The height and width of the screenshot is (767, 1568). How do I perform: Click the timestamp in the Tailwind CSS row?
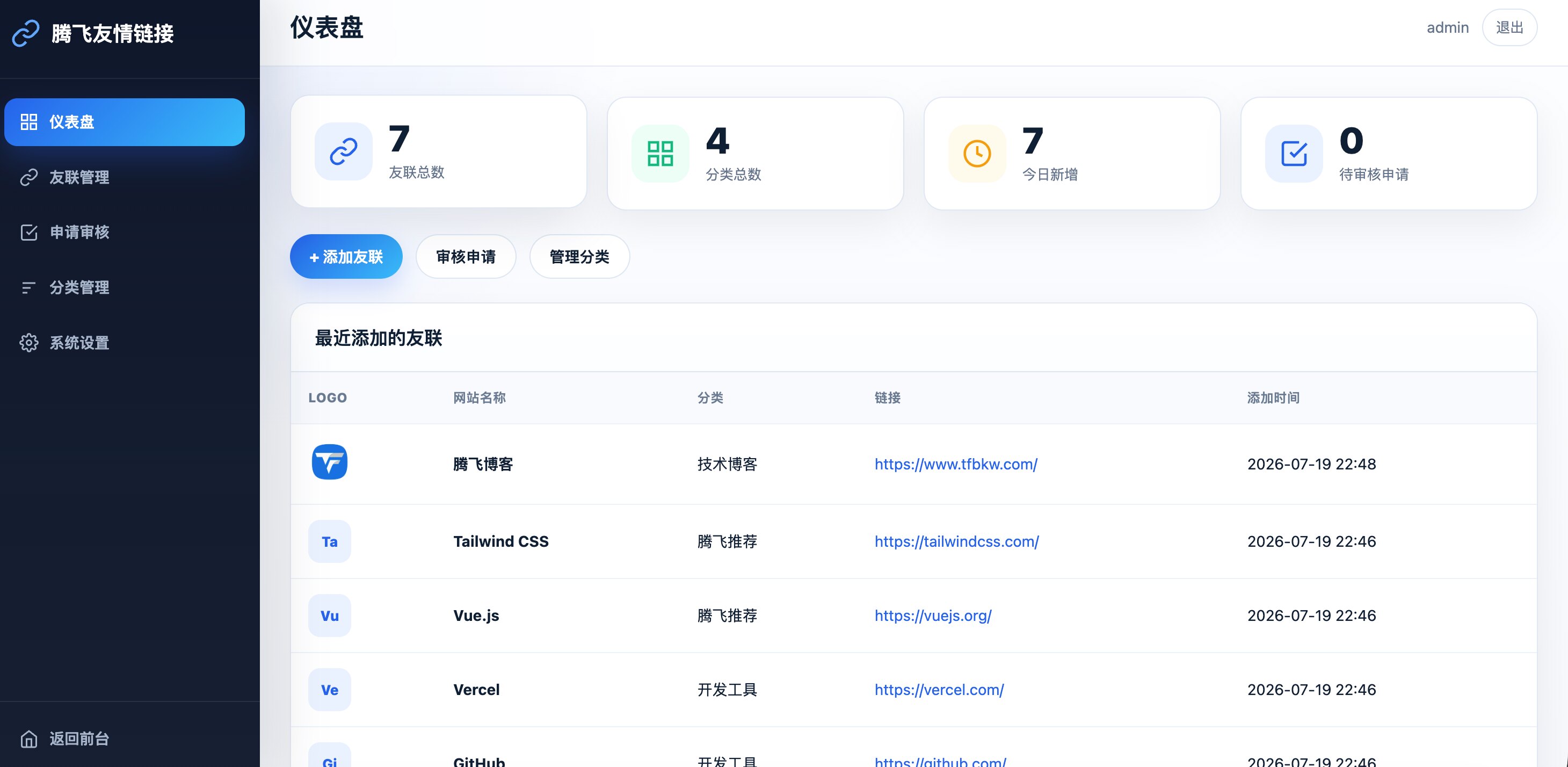click(1311, 541)
